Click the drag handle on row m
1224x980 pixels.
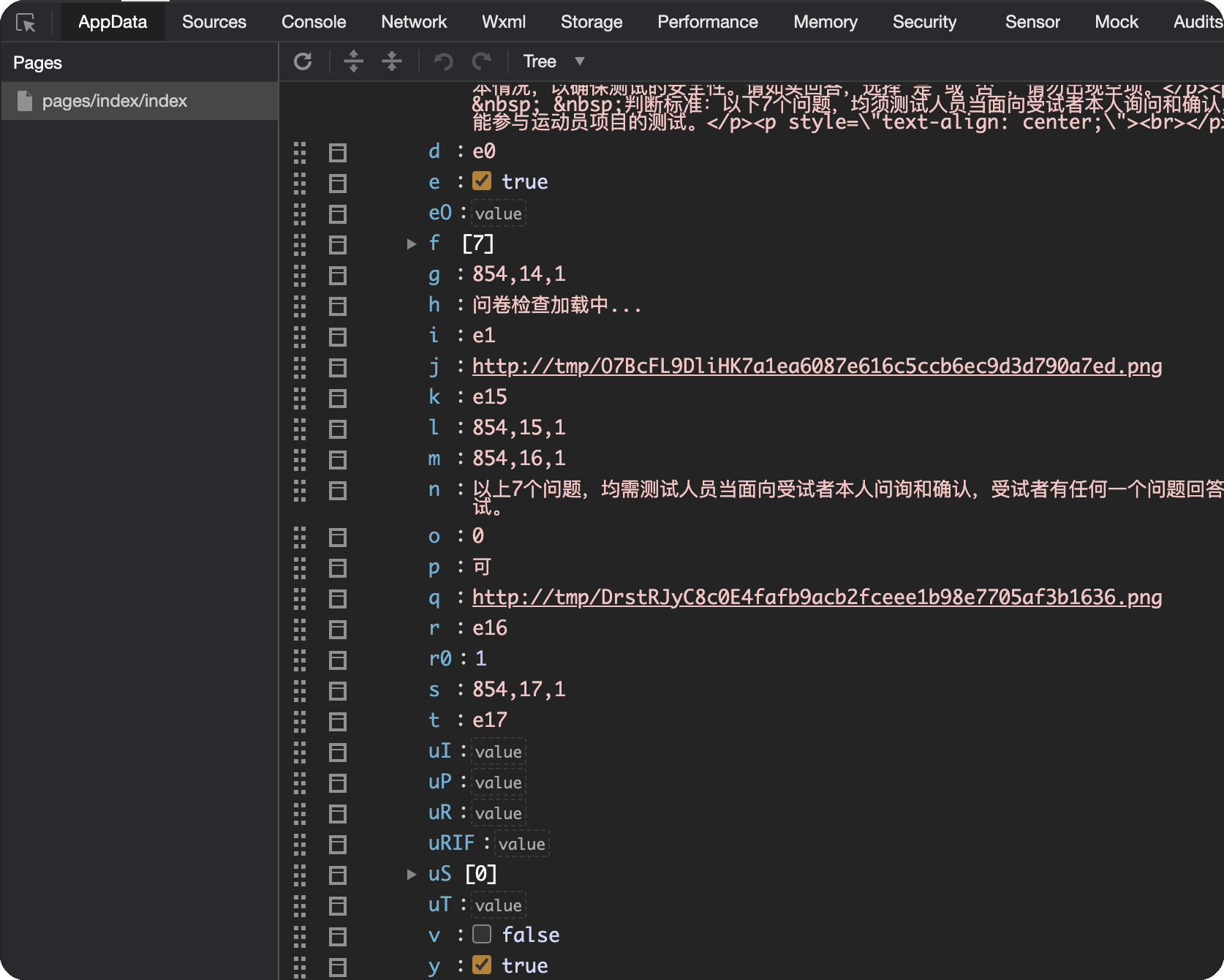300,459
